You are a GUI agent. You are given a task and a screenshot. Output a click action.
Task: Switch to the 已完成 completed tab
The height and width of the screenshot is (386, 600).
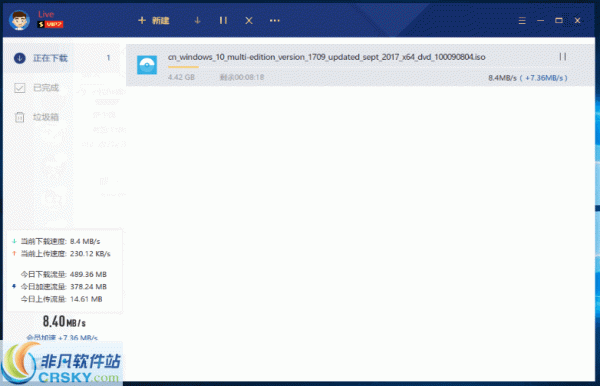point(46,88)
